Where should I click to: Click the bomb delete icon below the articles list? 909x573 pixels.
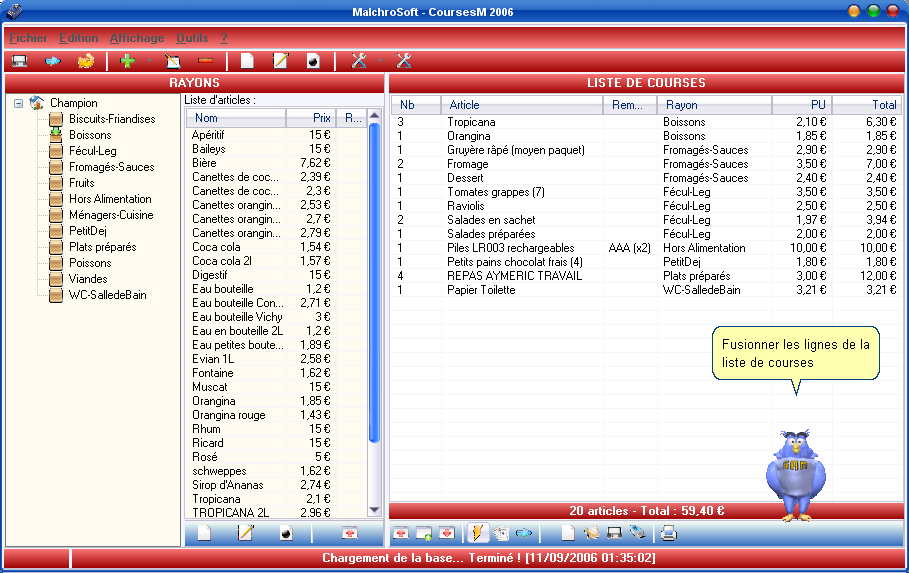point(286,533)
